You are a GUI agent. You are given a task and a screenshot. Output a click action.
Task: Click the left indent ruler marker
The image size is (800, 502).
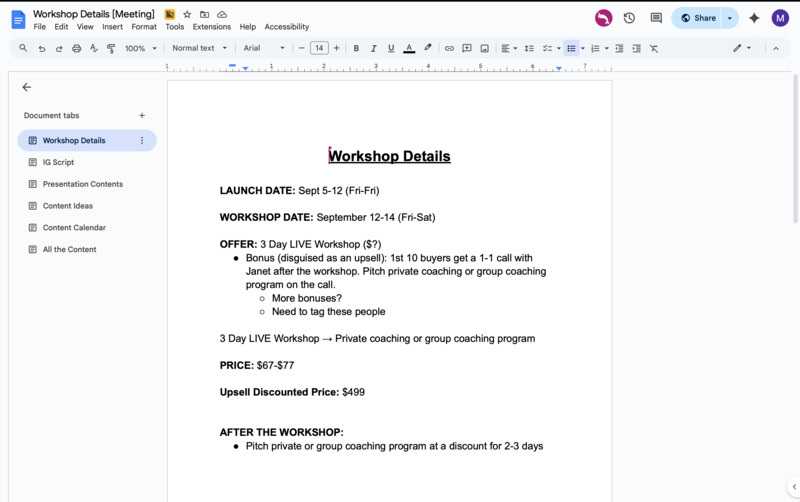click(245, 69)
